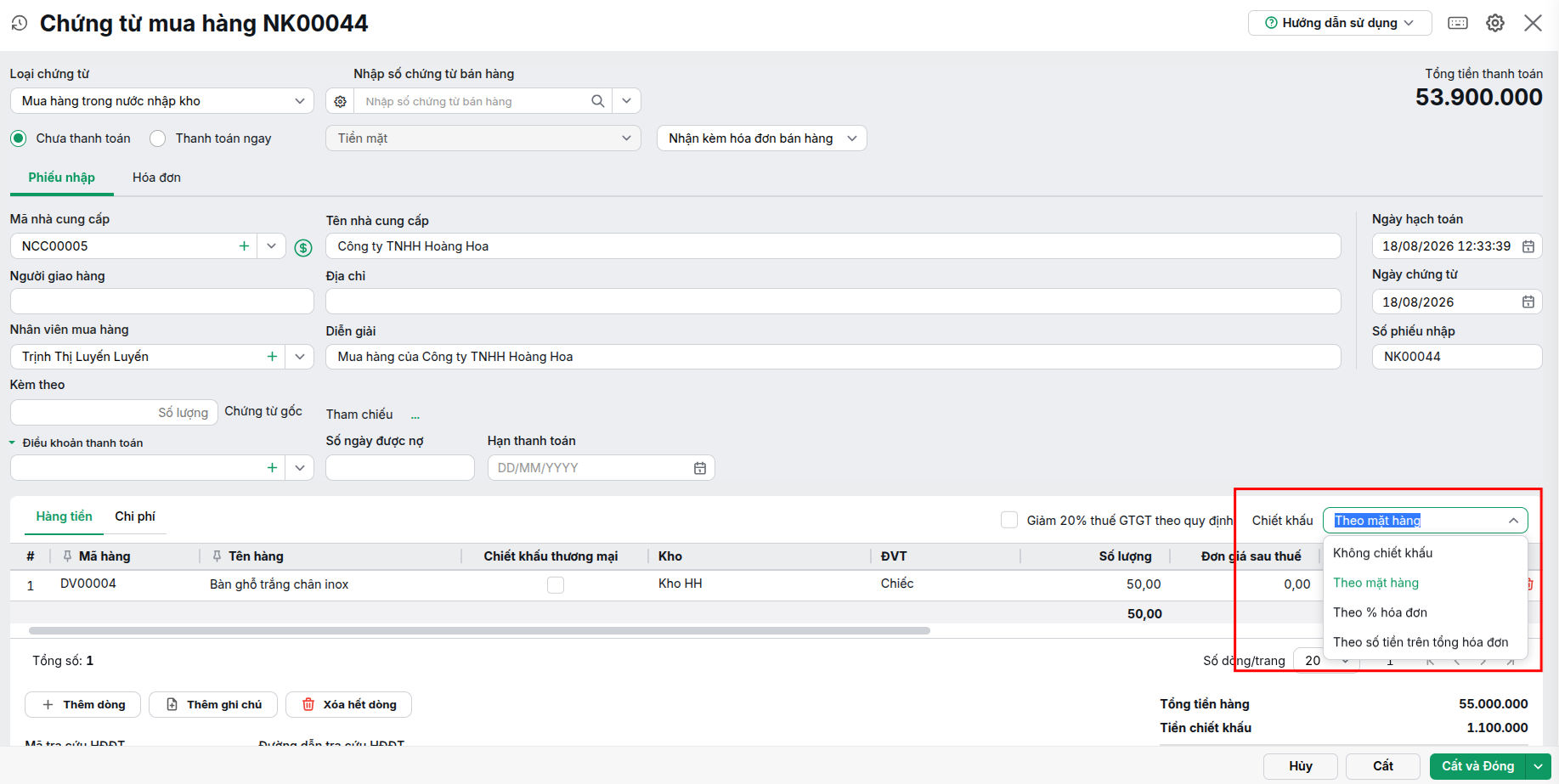Click Chứng từ gốc label link
The height and width of the screenshot is (784, 1559).
tap(263, 411)
